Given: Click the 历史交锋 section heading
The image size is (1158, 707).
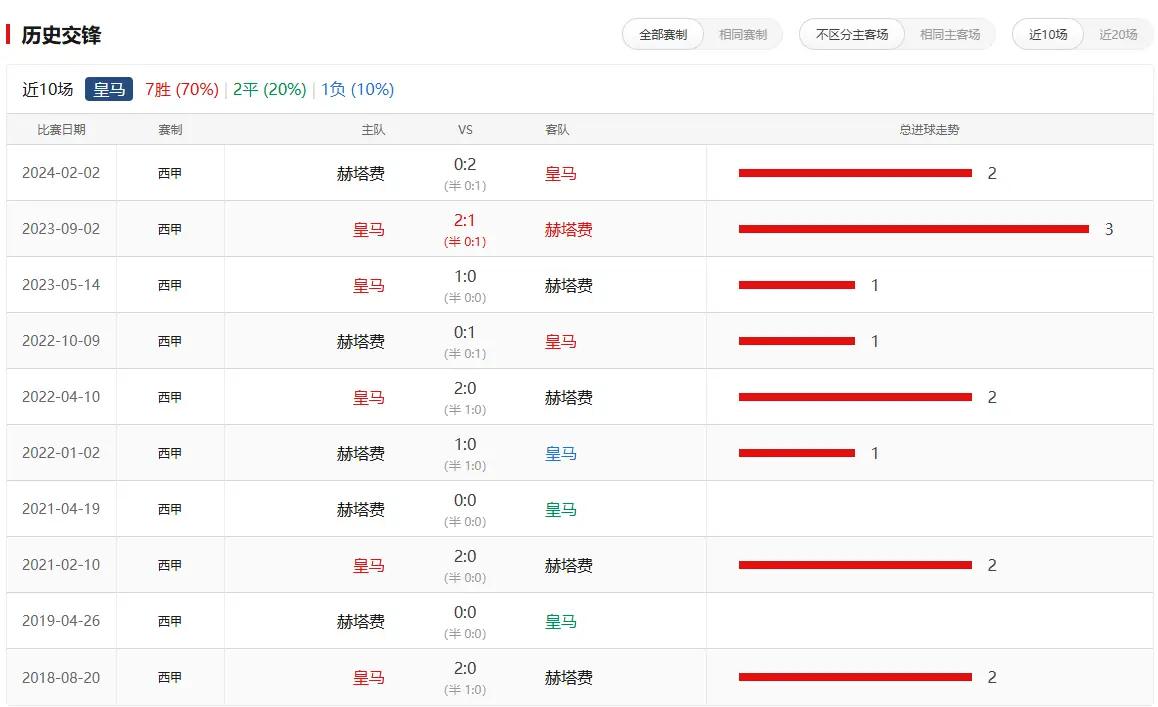Looking at the screenshot, I should tap(61, 35).
